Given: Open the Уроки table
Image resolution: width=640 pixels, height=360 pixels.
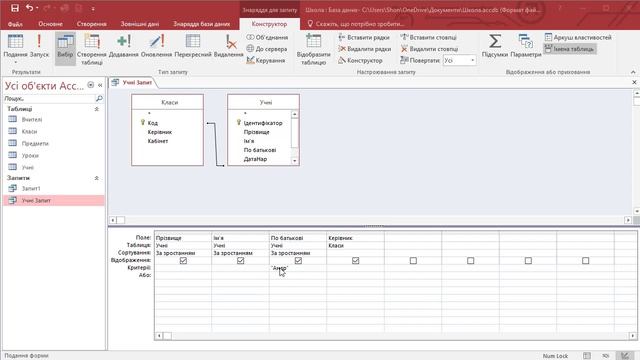Looking at the screenshot, I should [30, 156].
